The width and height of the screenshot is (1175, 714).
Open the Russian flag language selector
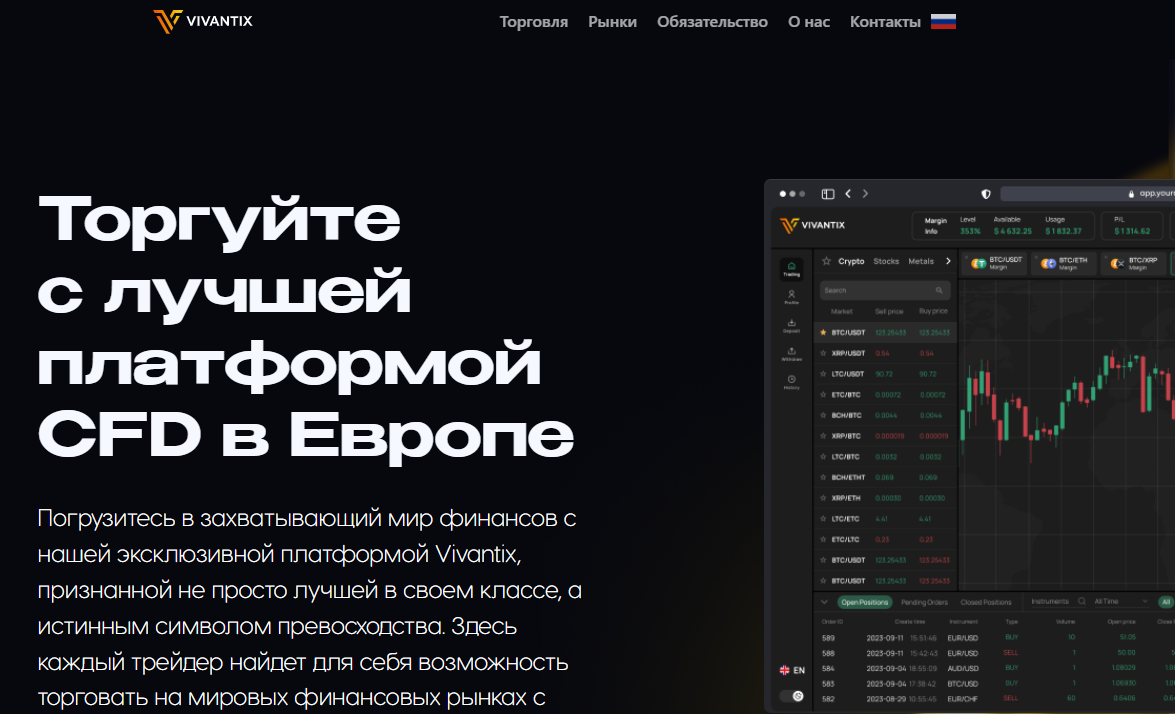[943, 22]
